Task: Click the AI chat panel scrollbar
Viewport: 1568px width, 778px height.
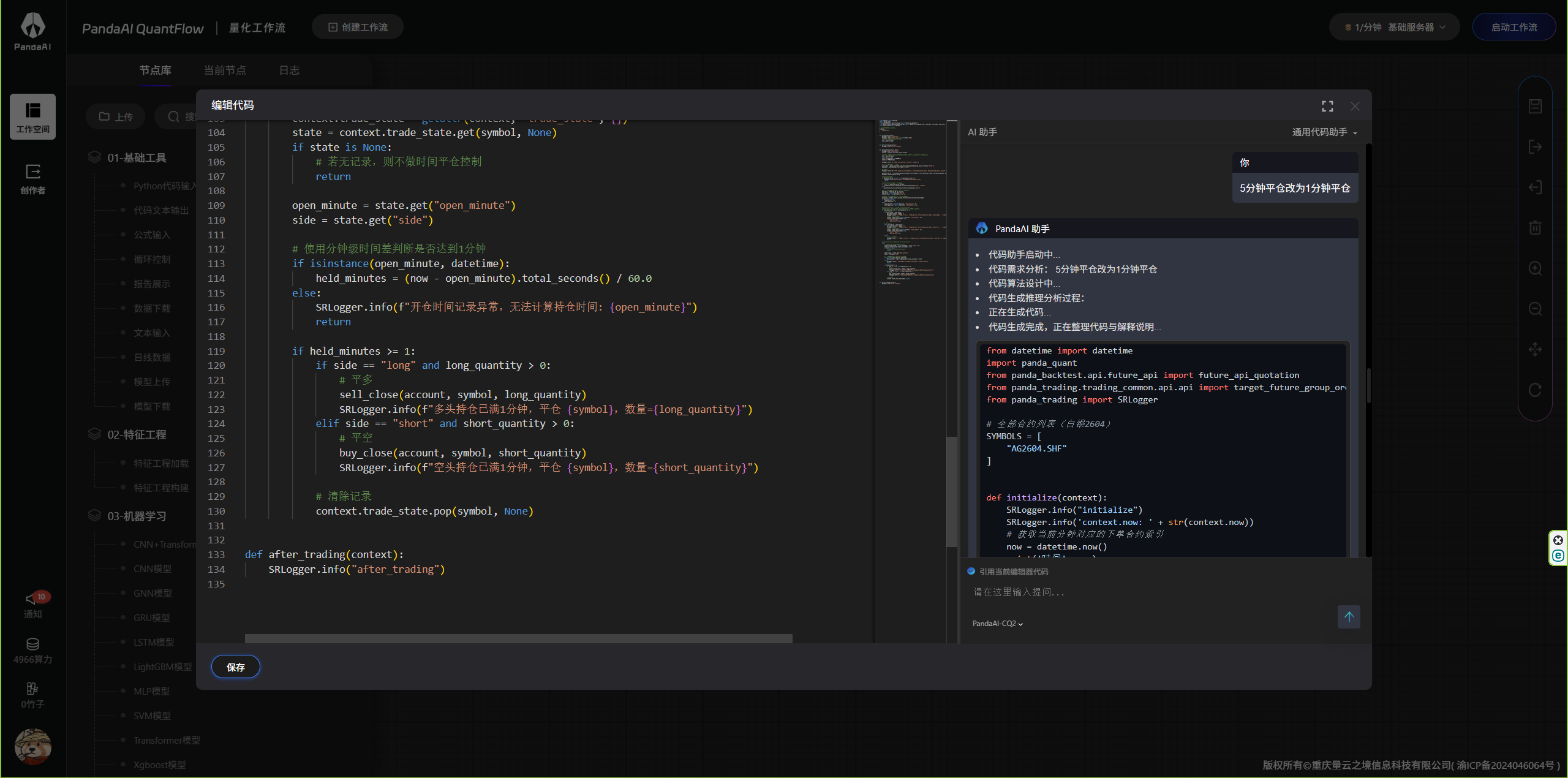Action: (1368, 385)
